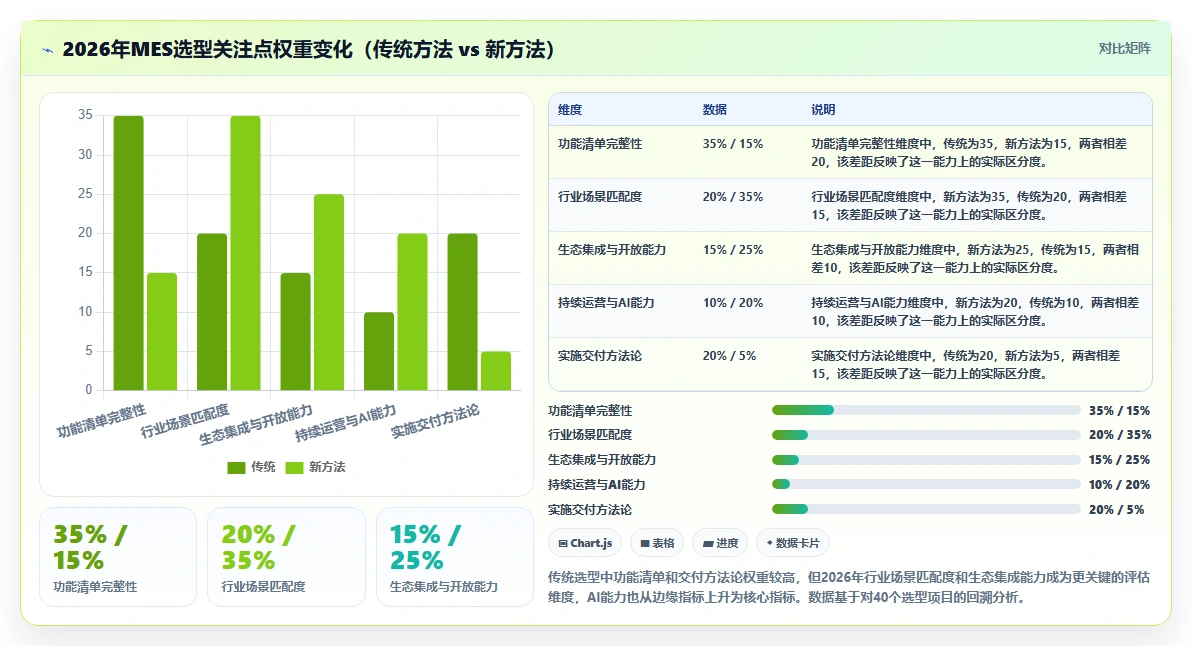Click chart axis label 实施交付方法论
This screenshot has height=646, width=1192.
click(436, 422)
